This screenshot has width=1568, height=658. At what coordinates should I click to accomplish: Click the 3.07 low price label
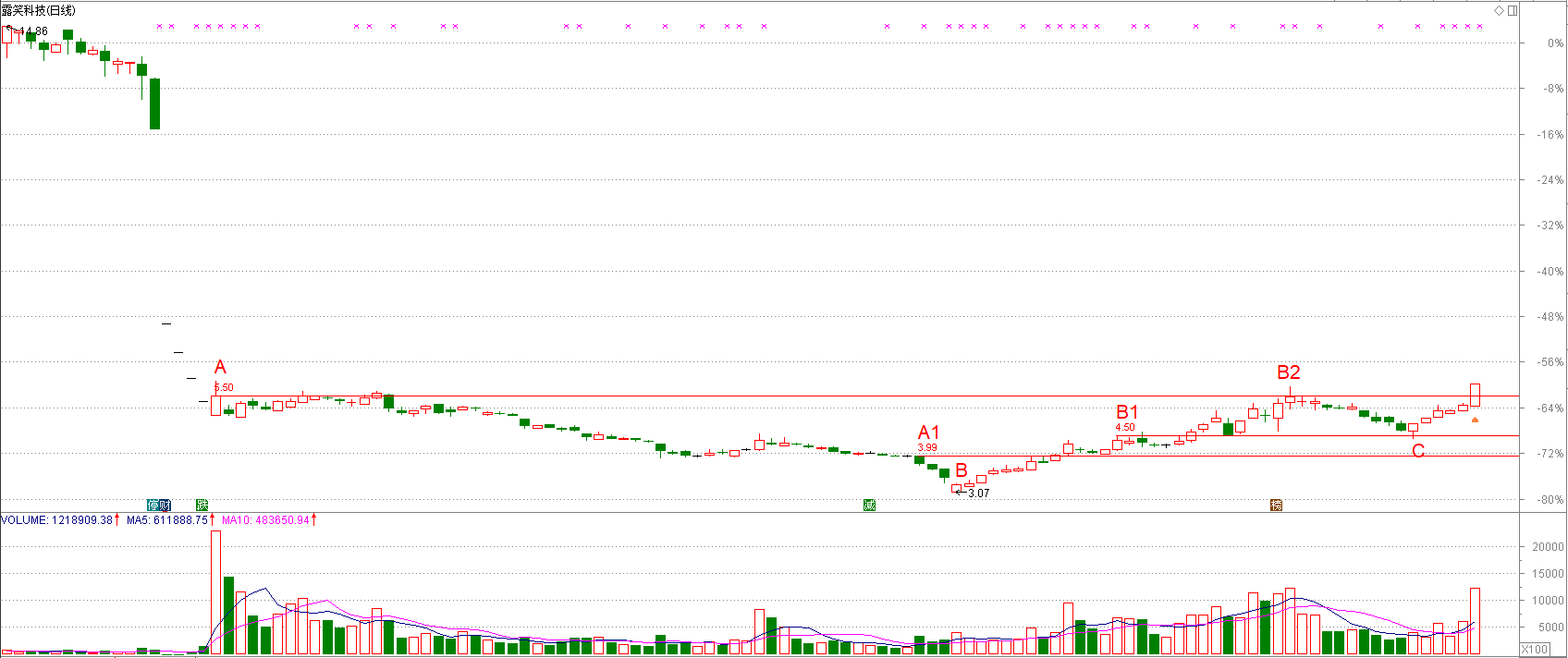[x=978, y=493]
